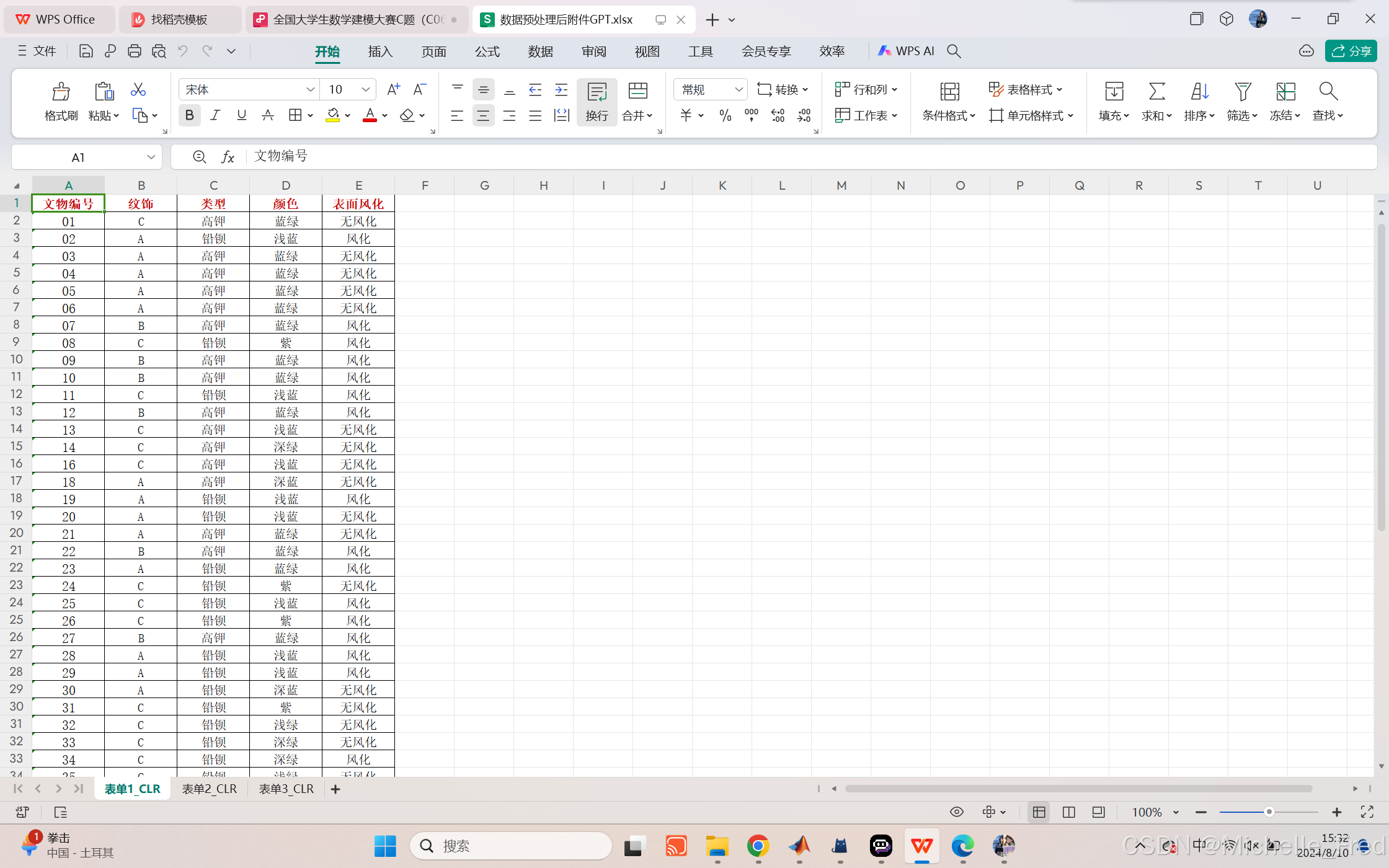Click the Filter funnel icon

coord(1242,92)
